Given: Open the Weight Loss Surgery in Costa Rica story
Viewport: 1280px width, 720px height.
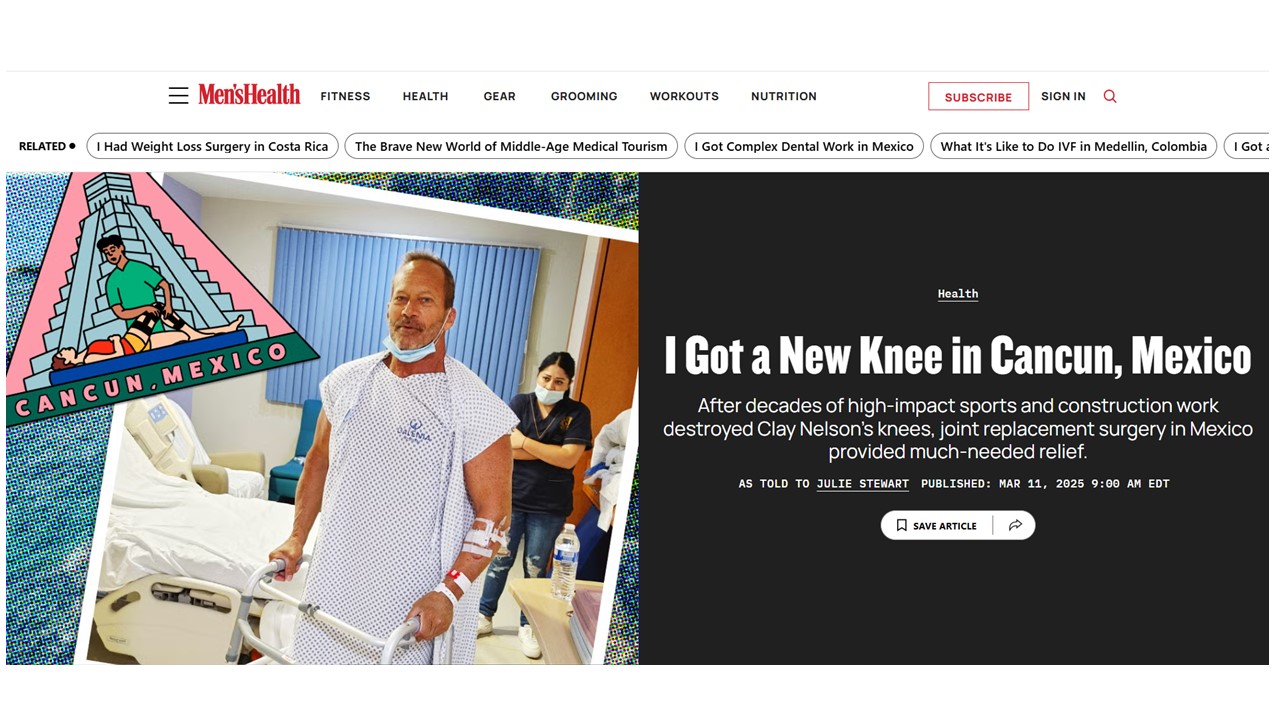Looking at the screenshot, I should tap(212, 146).
